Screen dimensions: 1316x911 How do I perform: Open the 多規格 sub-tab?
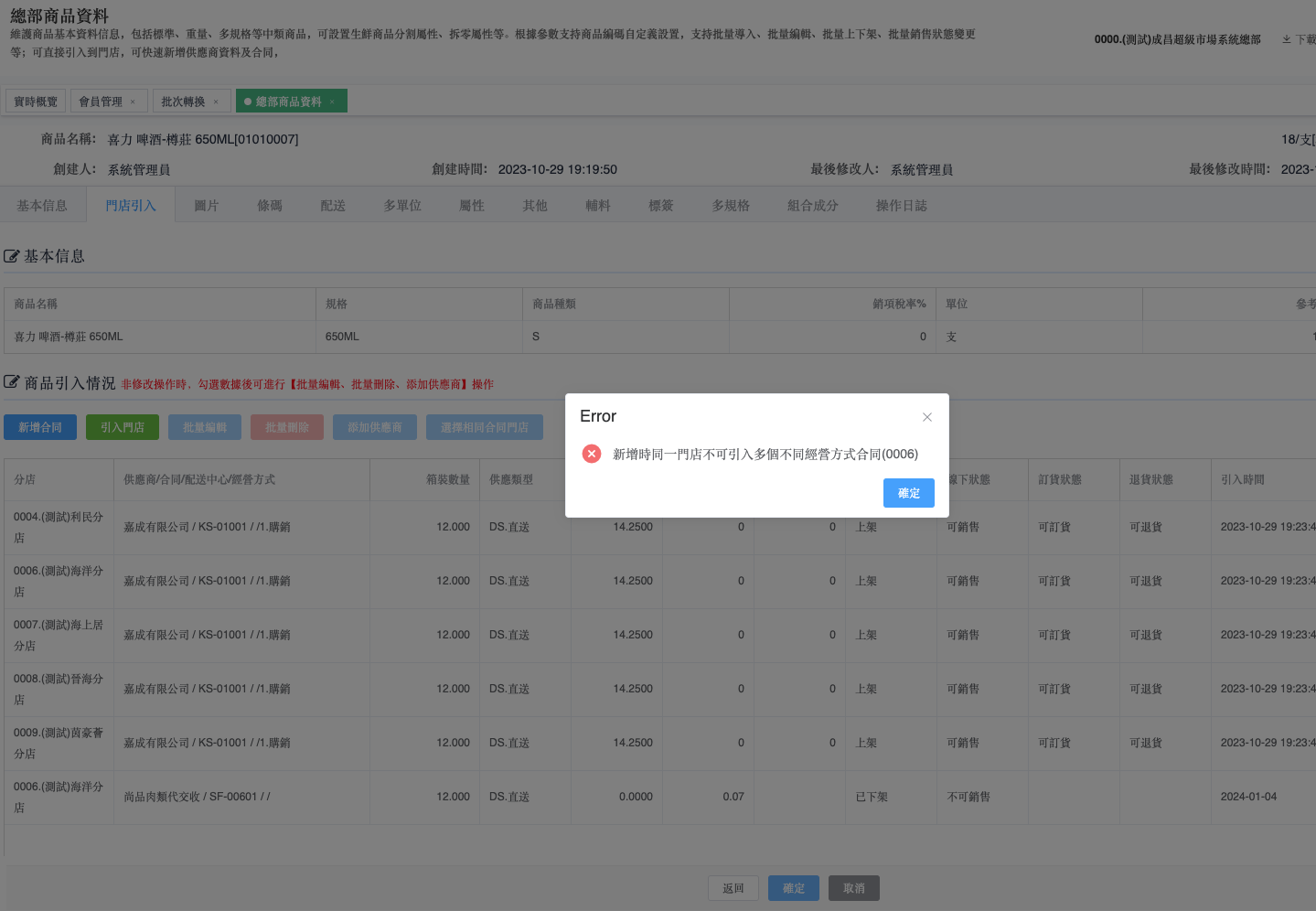tap(731, 206)
